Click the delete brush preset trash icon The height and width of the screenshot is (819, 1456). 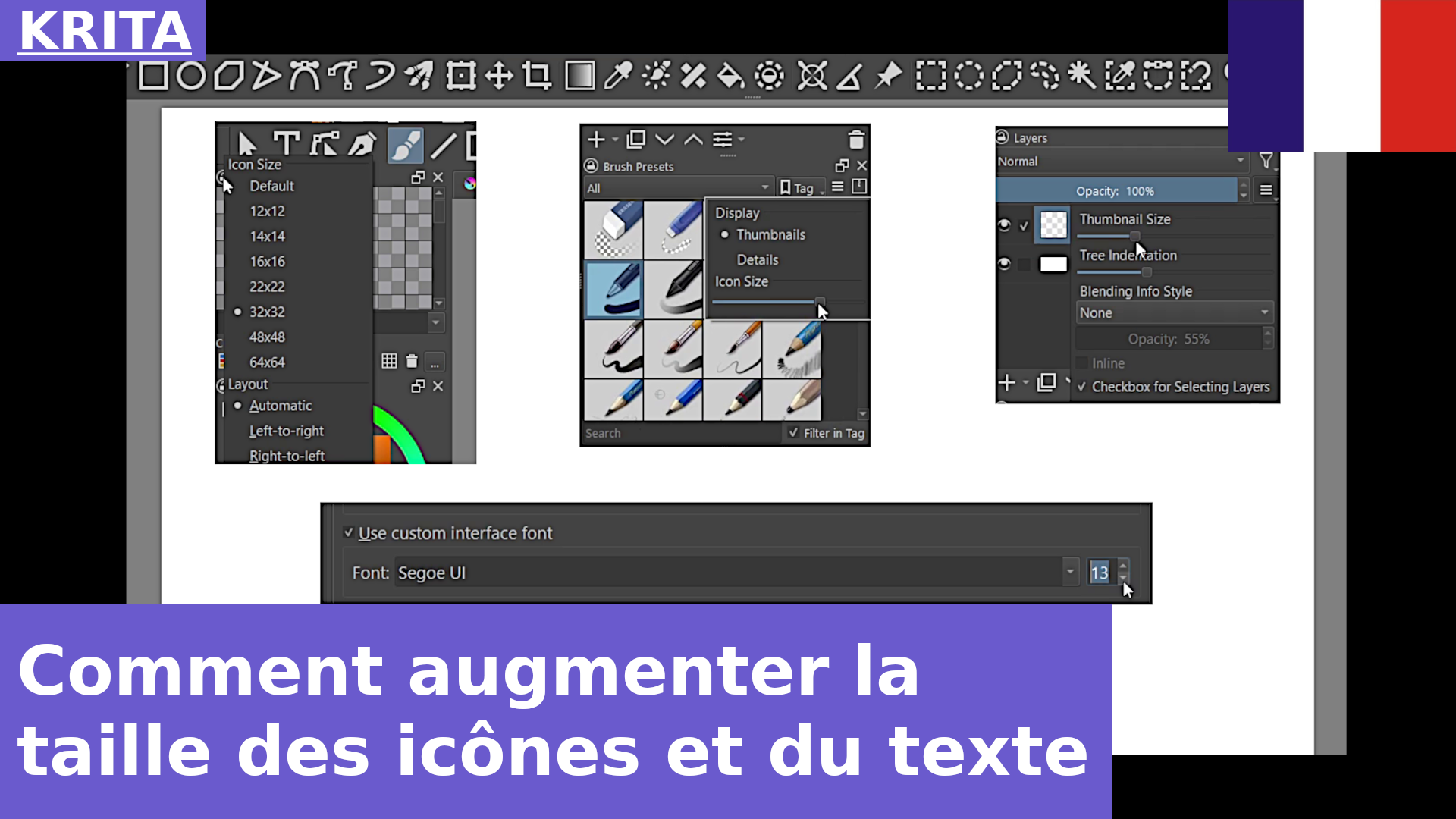click(x=856, y=140)
